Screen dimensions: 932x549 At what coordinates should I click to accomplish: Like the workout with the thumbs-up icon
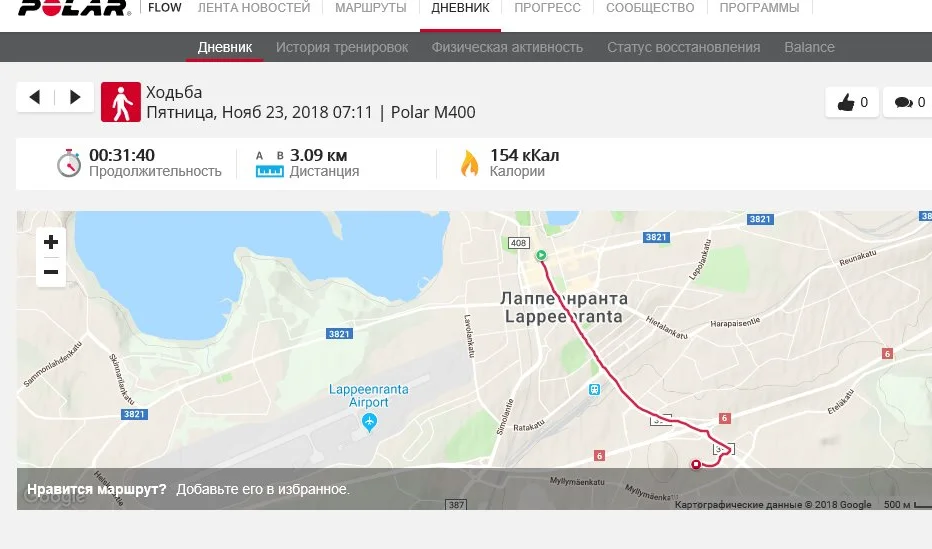point(852,102)
